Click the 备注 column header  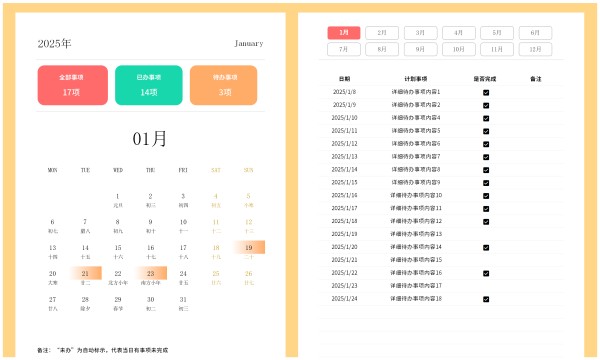[536, 79]
